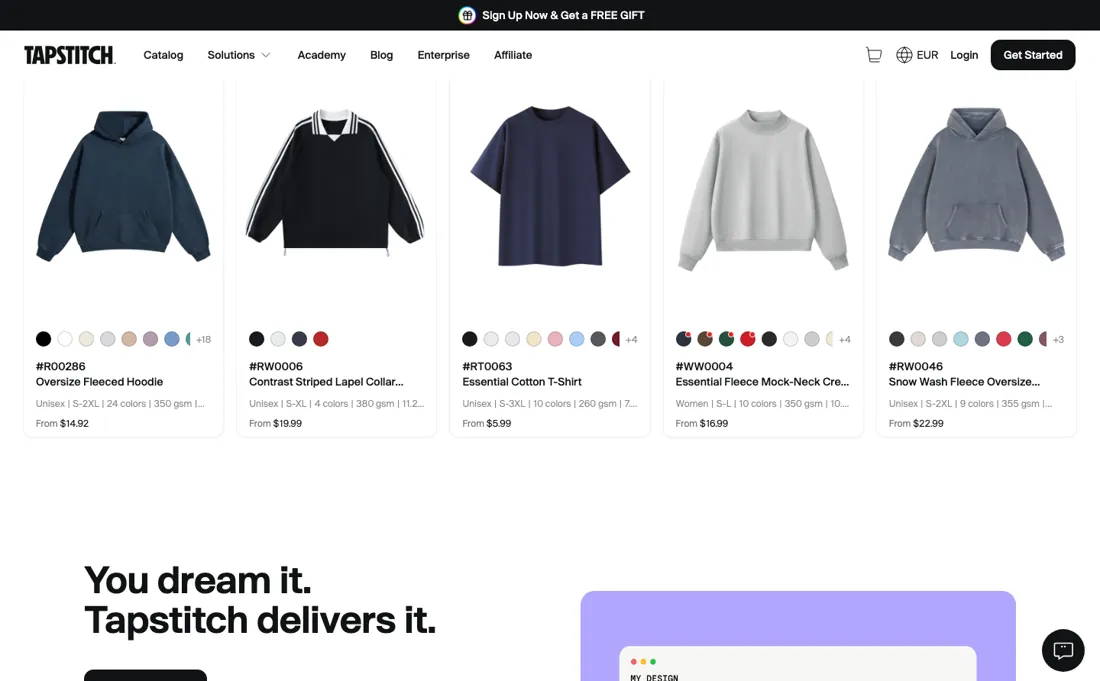Open the striped lapel collar sweater image
Viewport: 1100px width, 681px height.
point(335,184)
